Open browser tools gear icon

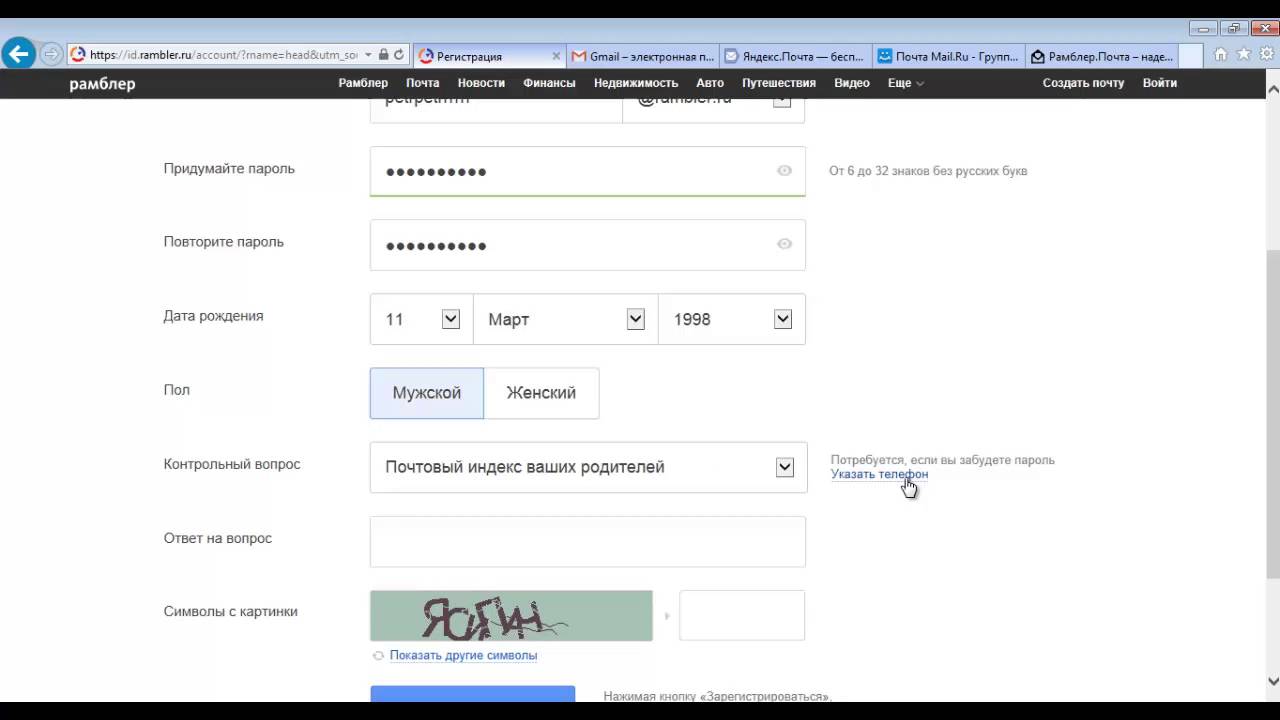click(1266, 55)
